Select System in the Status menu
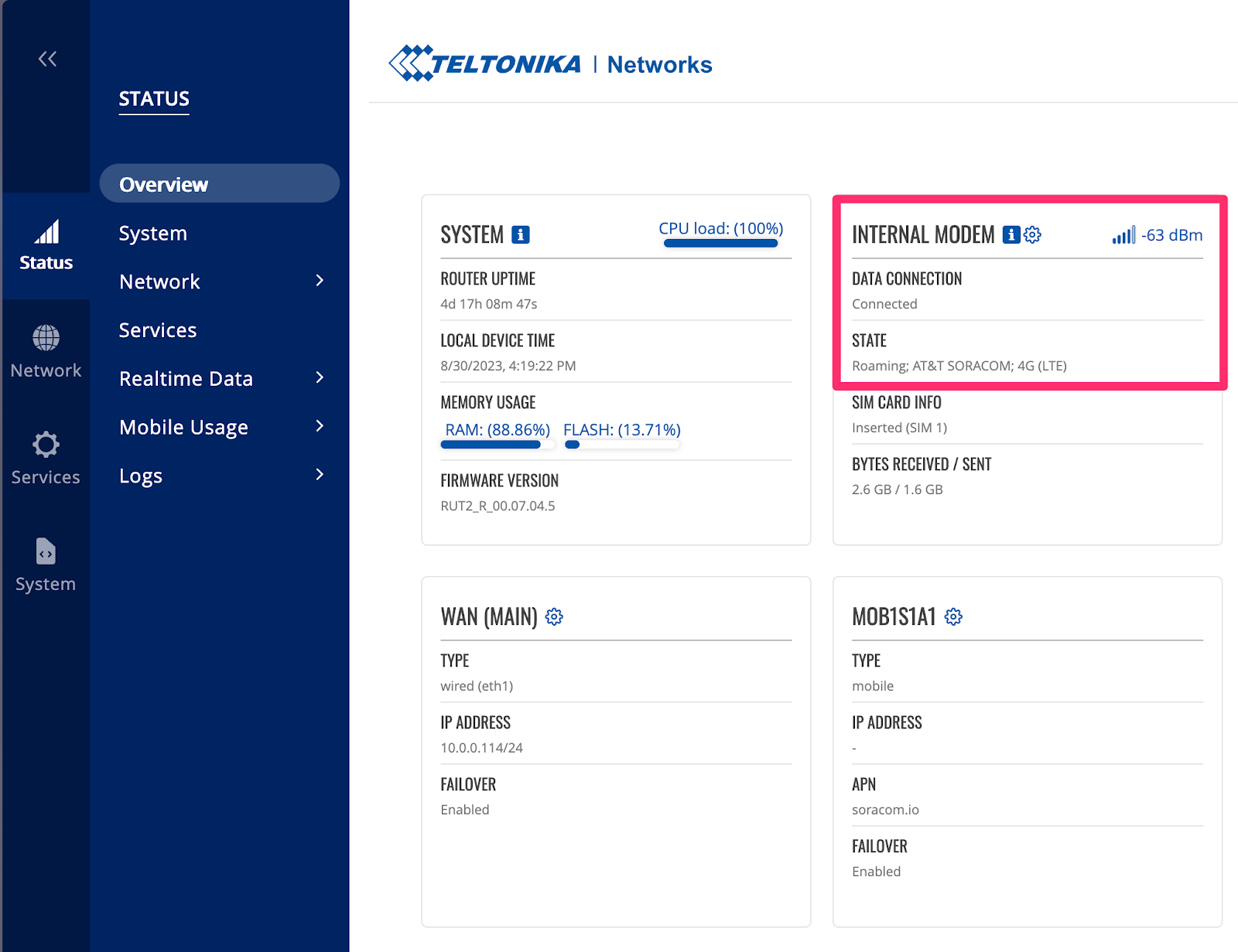Viewport: 1238px width, 952px height. 153,233
